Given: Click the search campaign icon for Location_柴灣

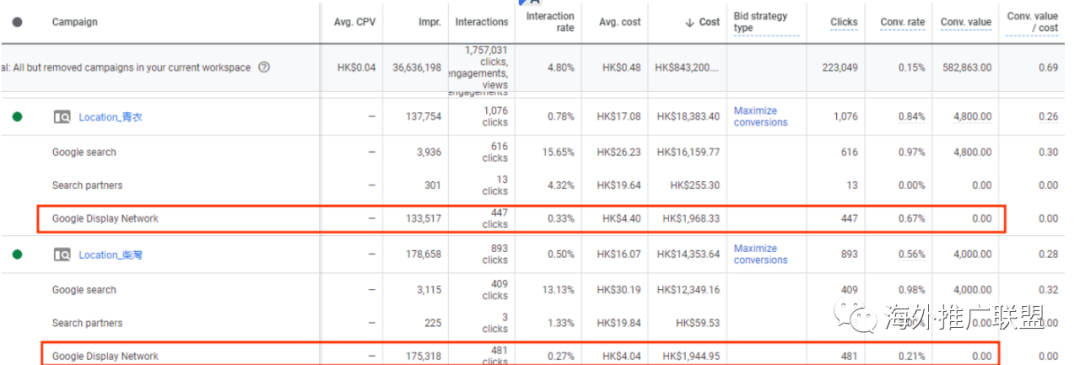Looking at the screenshot, I should tap(62, 255).
